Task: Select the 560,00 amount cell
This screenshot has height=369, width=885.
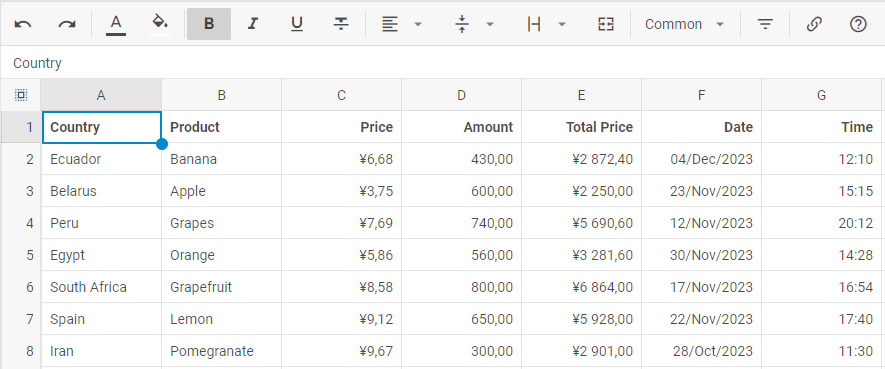Action: (x=462, y=255)
